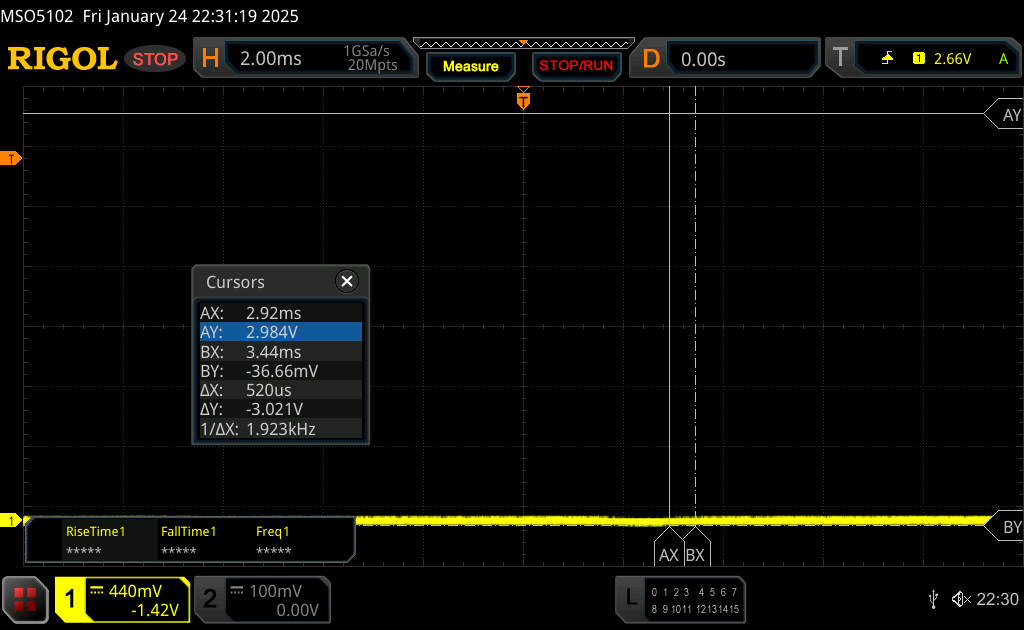
Task: Click the AX cursor handle below the graph
Action: 669,554
